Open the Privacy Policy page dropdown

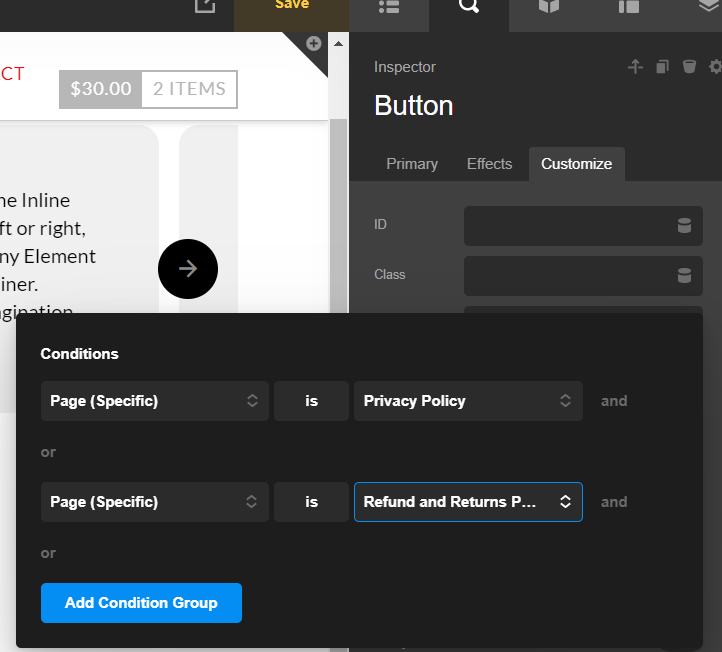point(467,401)
